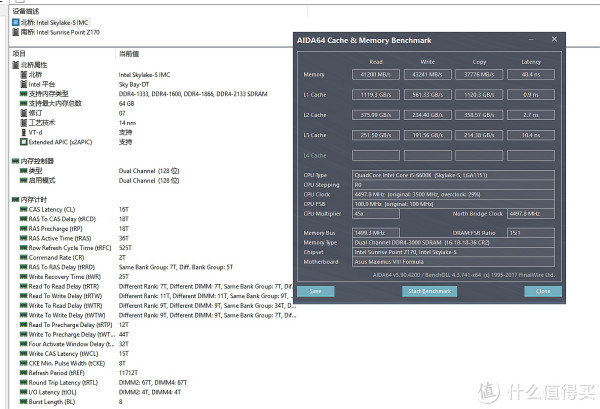Minimize the AIDA64 Cache & Memory Benchmark window
This screenshot has height=409, width=600.
532,39
